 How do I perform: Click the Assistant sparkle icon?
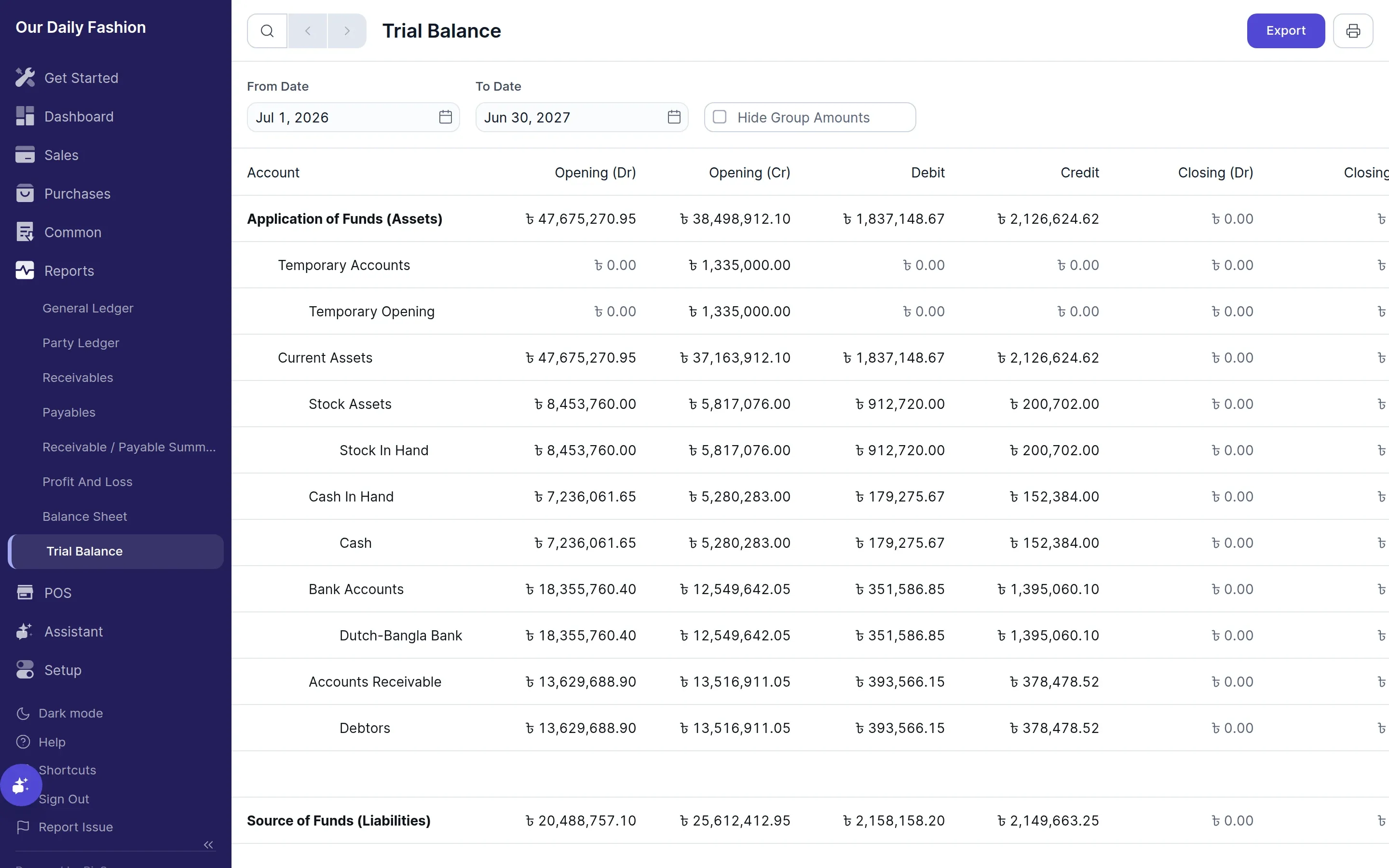pyautogui.click(x=25, y=631)
